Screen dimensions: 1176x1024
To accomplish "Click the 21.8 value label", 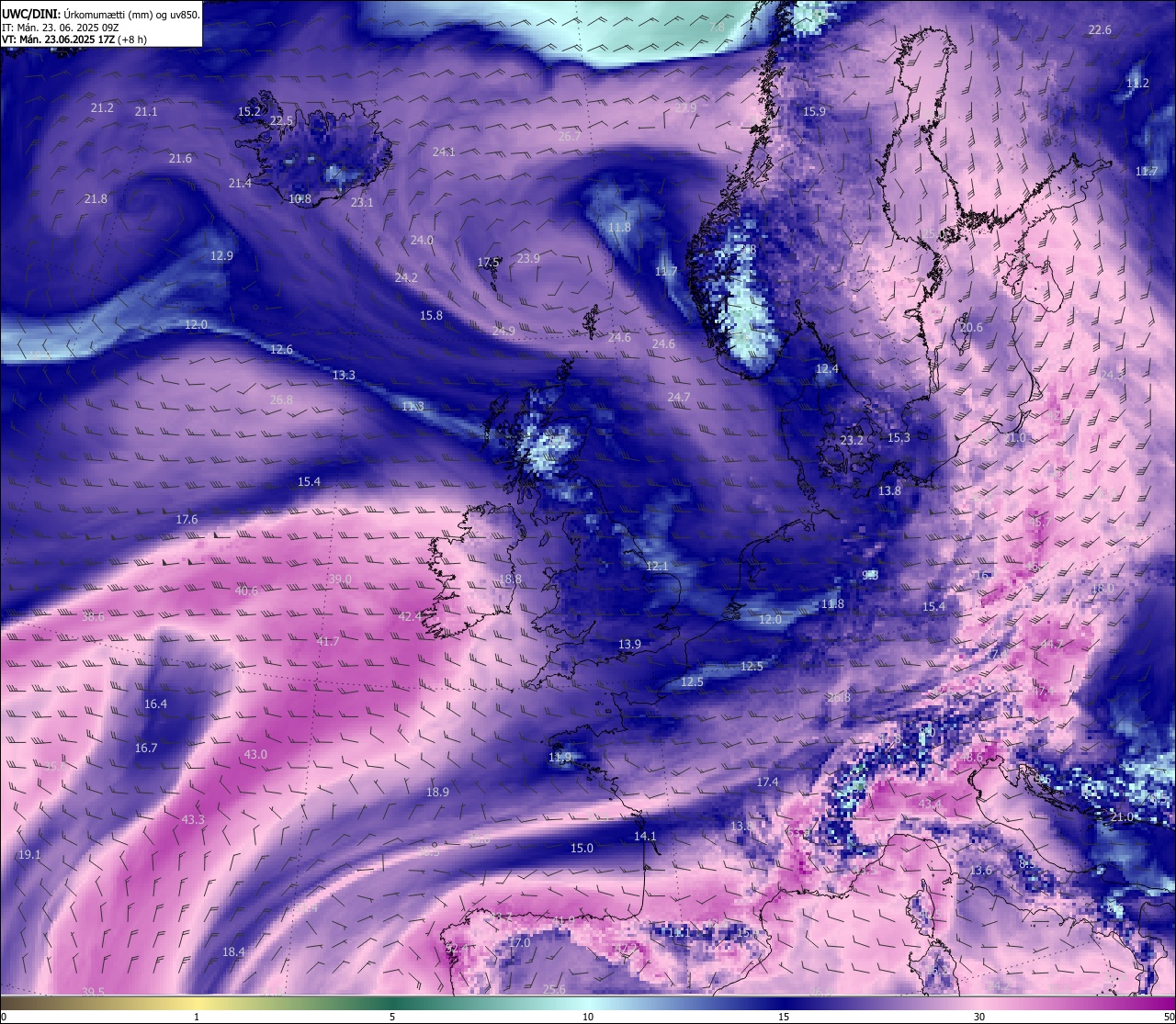I will point(96,199).
